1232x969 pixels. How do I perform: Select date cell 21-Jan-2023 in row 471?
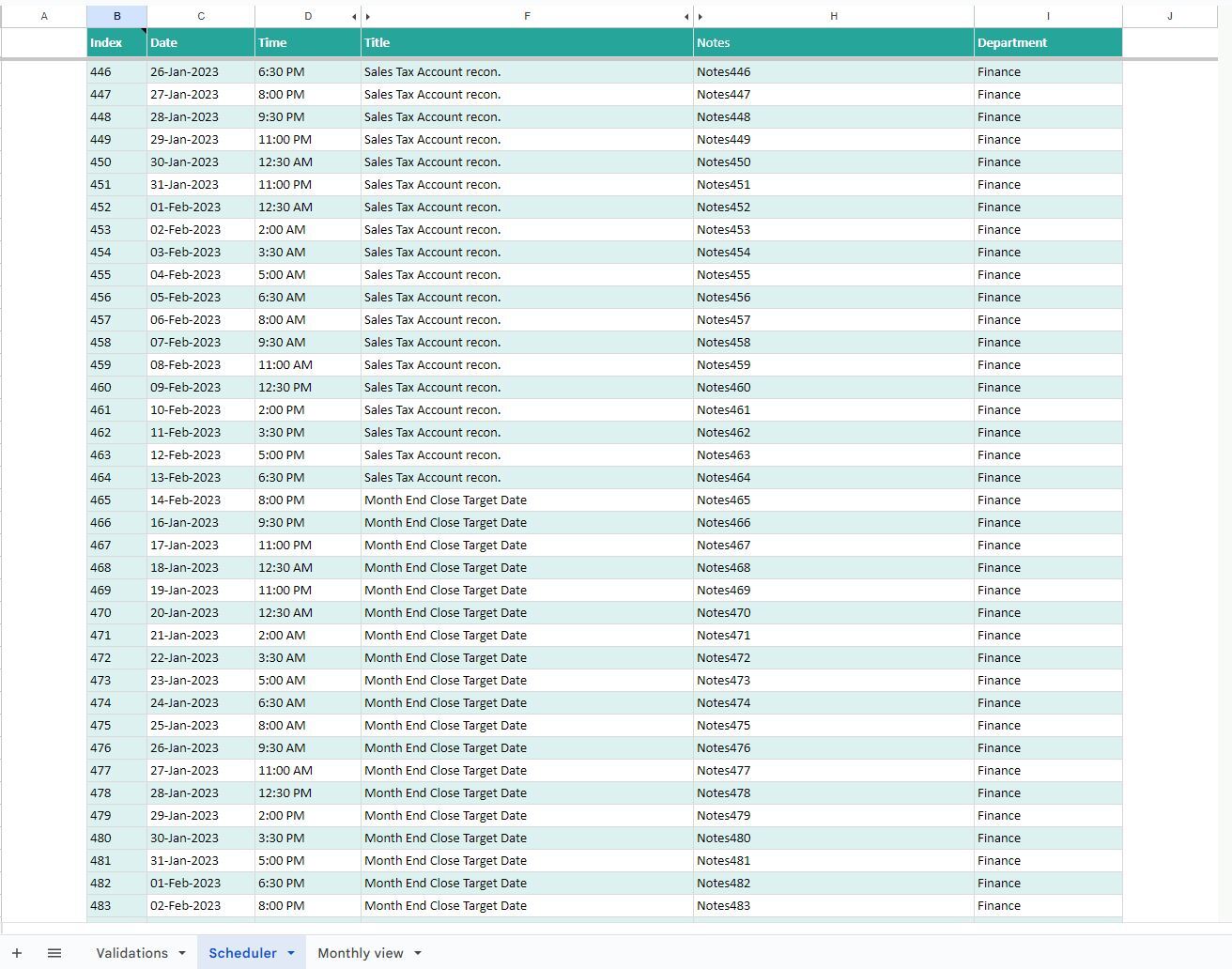click(201, 636)
